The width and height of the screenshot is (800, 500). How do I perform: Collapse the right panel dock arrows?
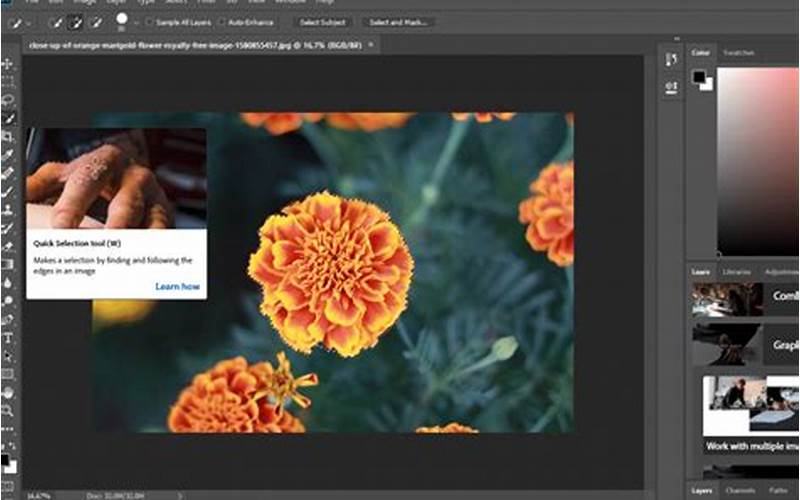(677, 39)
